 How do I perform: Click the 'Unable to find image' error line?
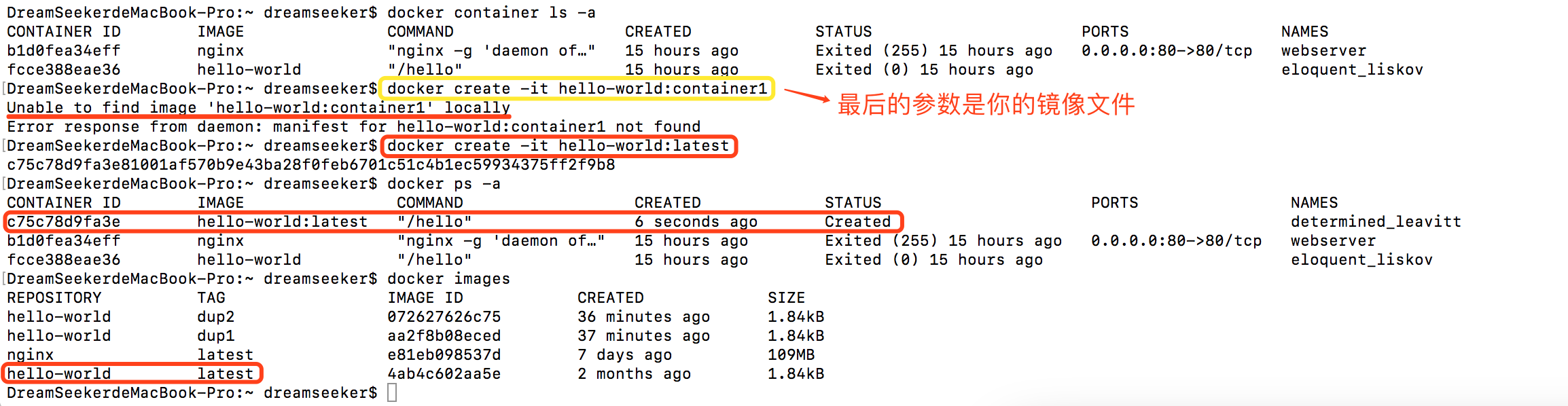tap(258, 107)
